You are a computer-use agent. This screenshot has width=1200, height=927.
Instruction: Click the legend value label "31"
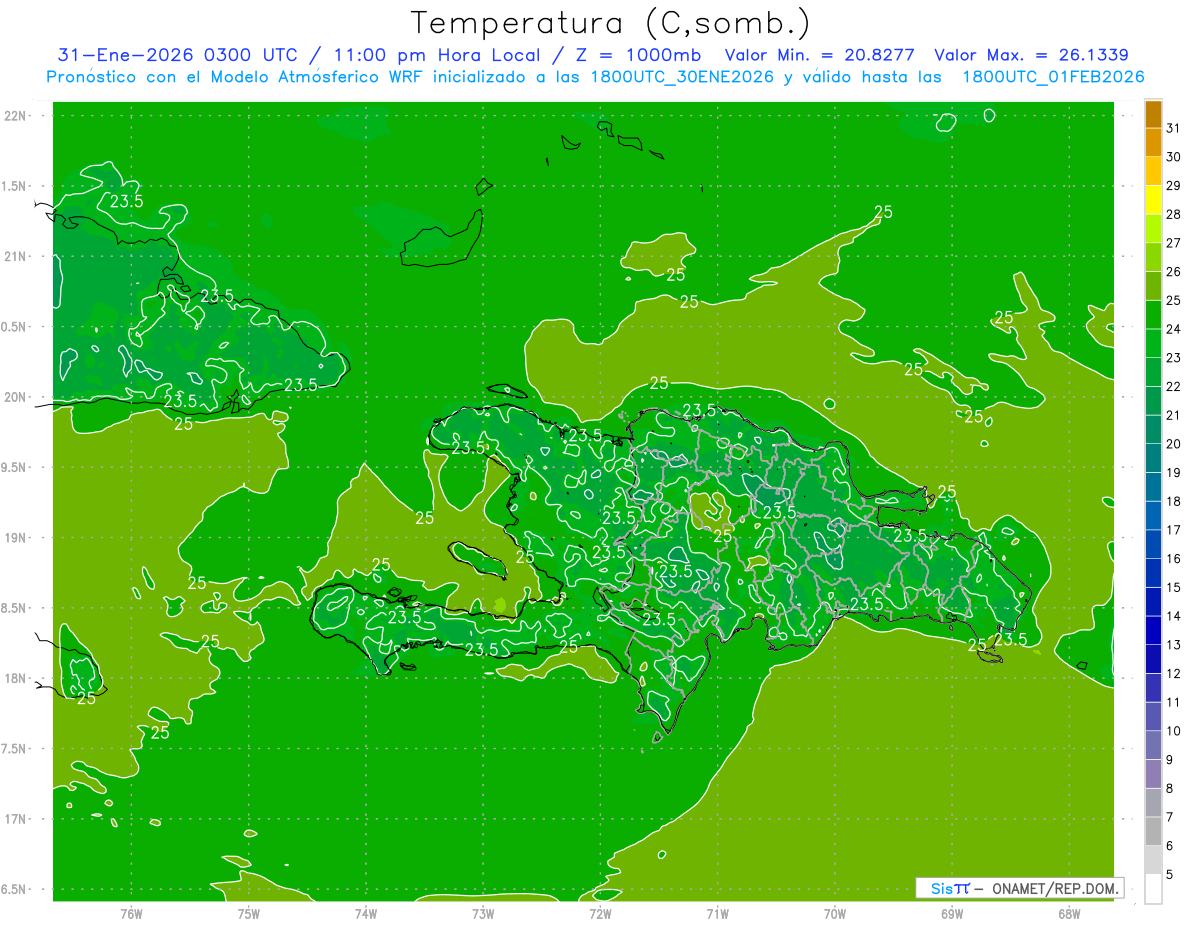1173,128
